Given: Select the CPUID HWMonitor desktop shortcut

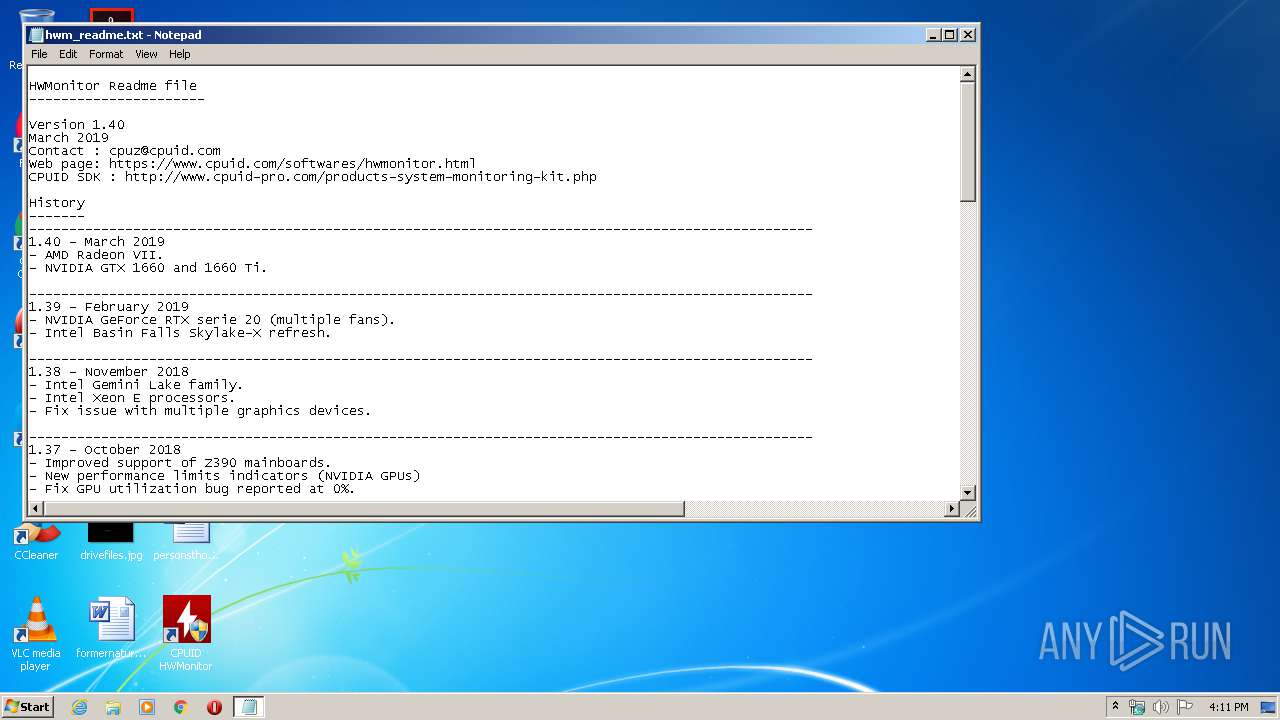Looking at the screenshot, I should point(186,633).
